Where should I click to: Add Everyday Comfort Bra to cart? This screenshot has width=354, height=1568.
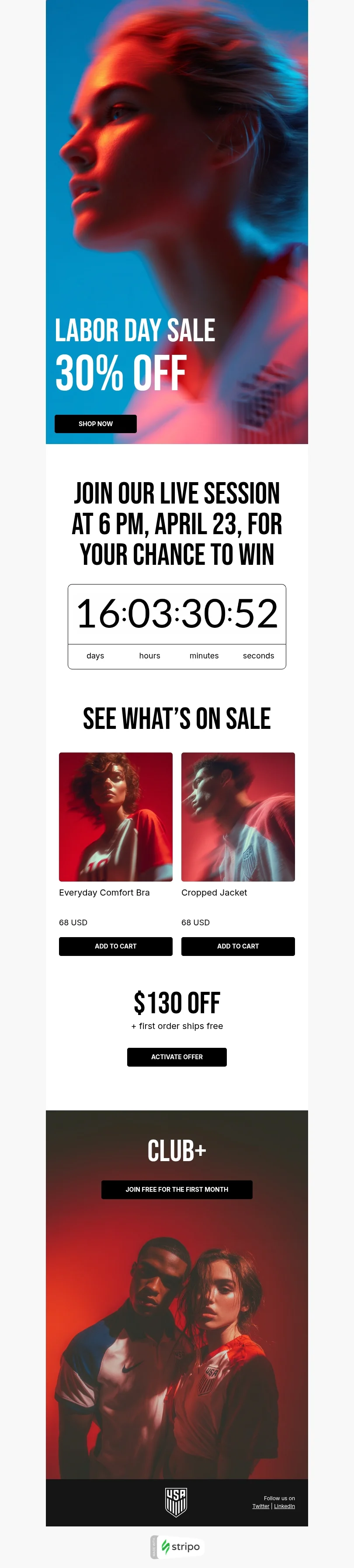point(115,946)
